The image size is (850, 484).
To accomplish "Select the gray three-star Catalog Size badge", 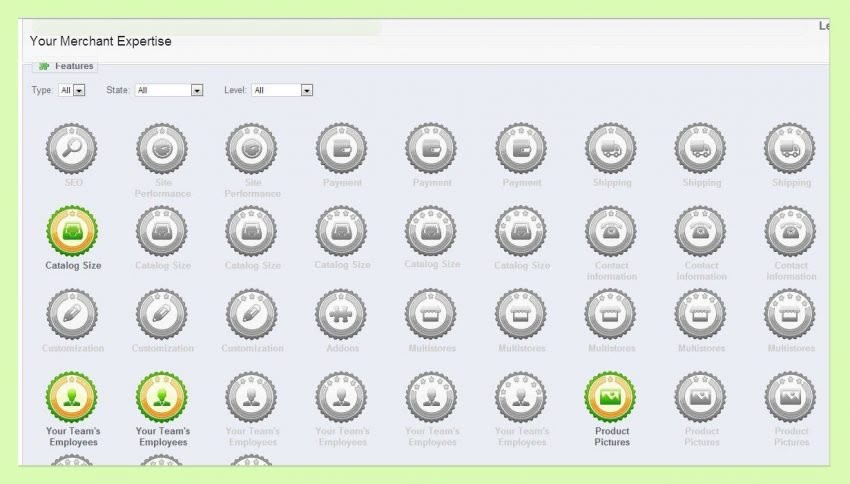I will (252, 231).
